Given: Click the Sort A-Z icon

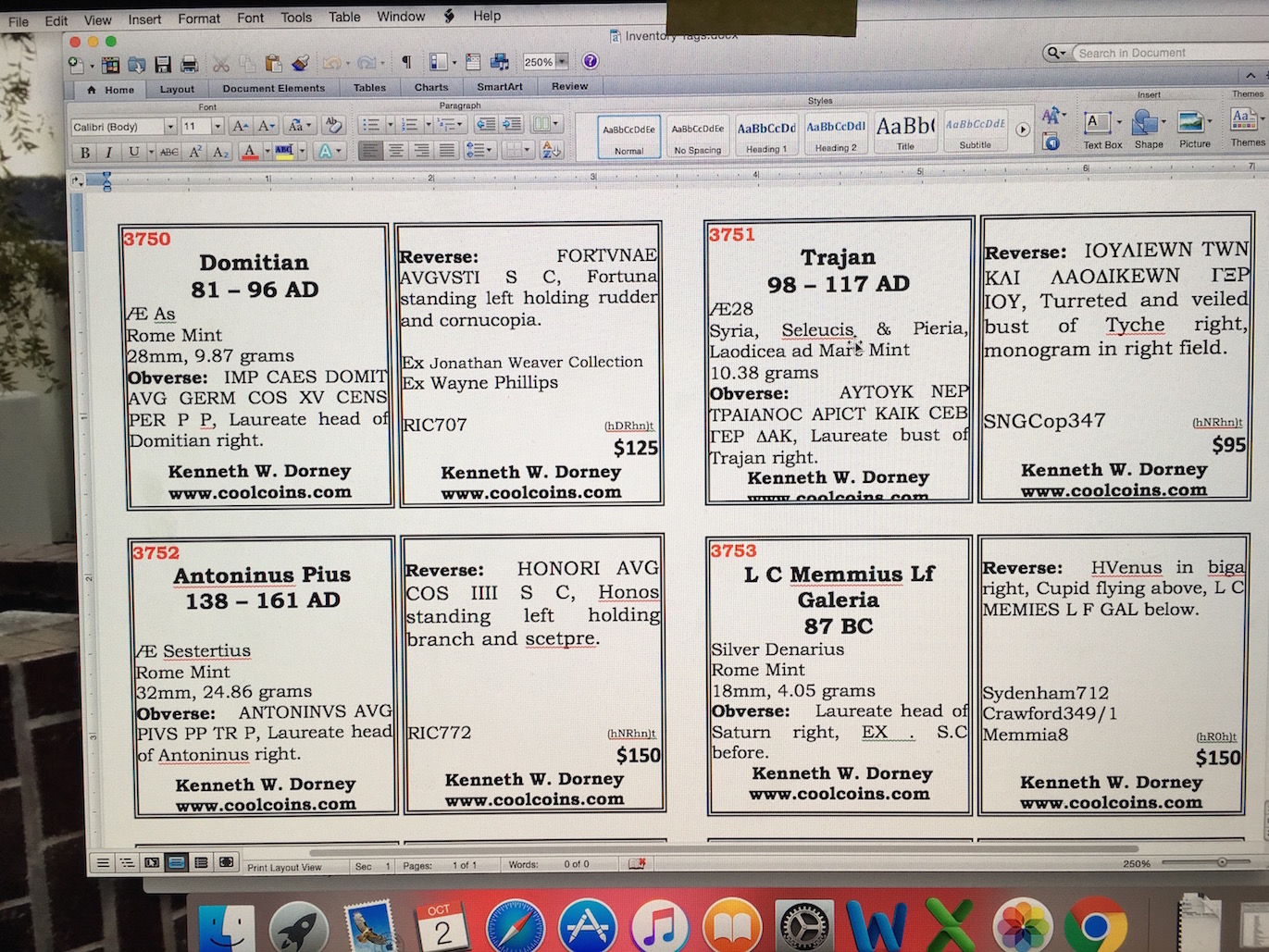Looking at the screenshot, I should coord(551,150).
